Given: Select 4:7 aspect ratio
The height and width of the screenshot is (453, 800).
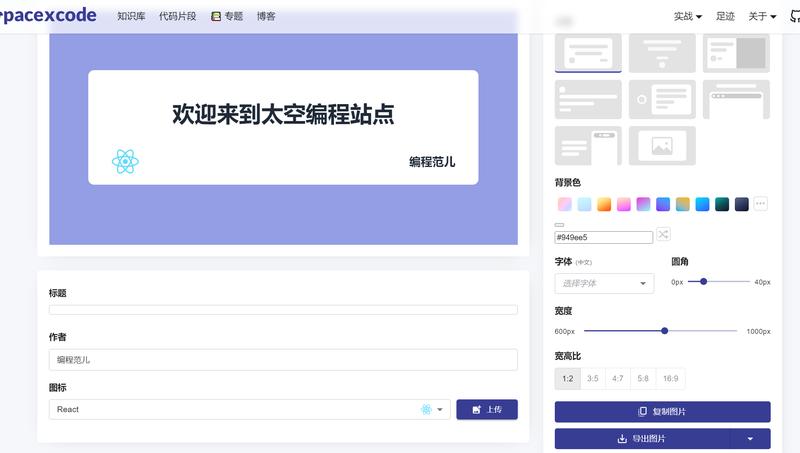Looking at the screenshot, I should coord(618,379).
